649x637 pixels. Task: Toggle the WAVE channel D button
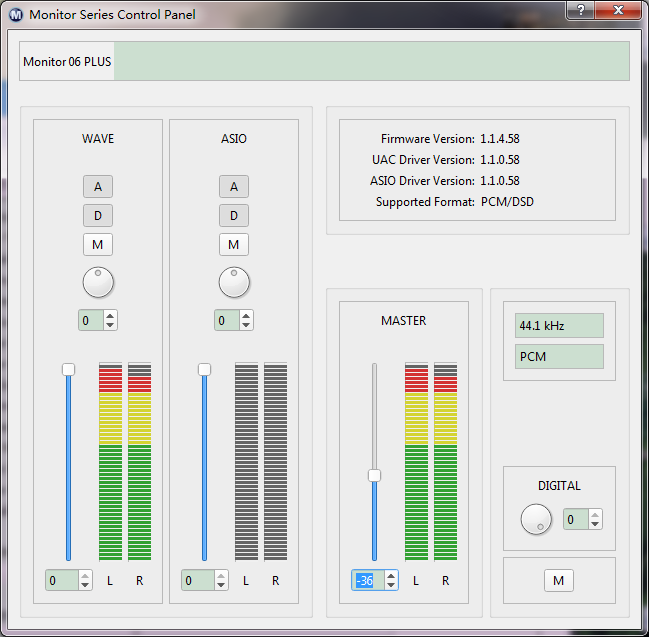coord(98,215)
